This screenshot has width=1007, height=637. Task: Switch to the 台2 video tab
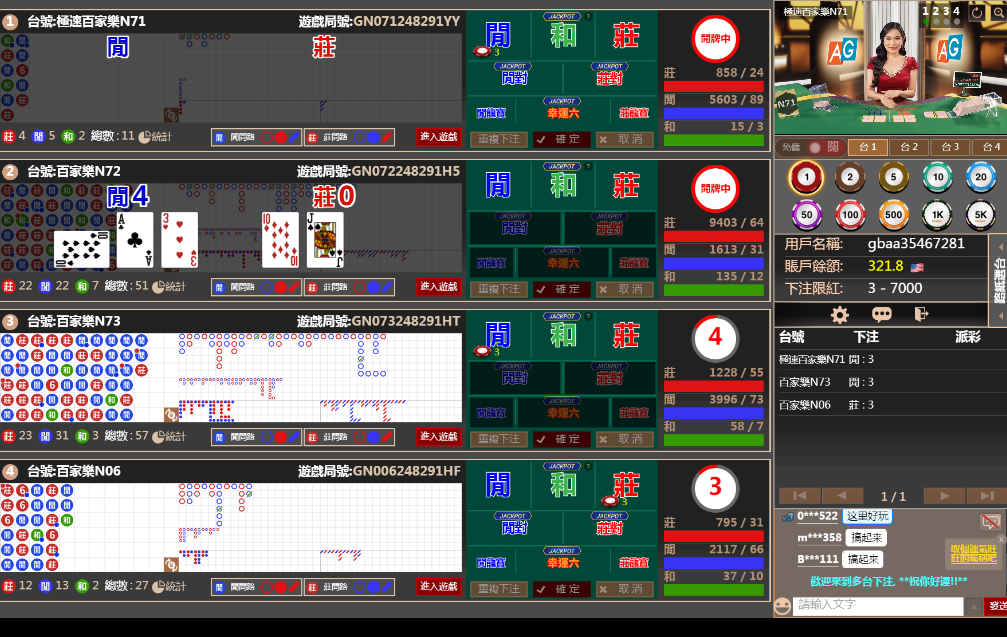908,147
